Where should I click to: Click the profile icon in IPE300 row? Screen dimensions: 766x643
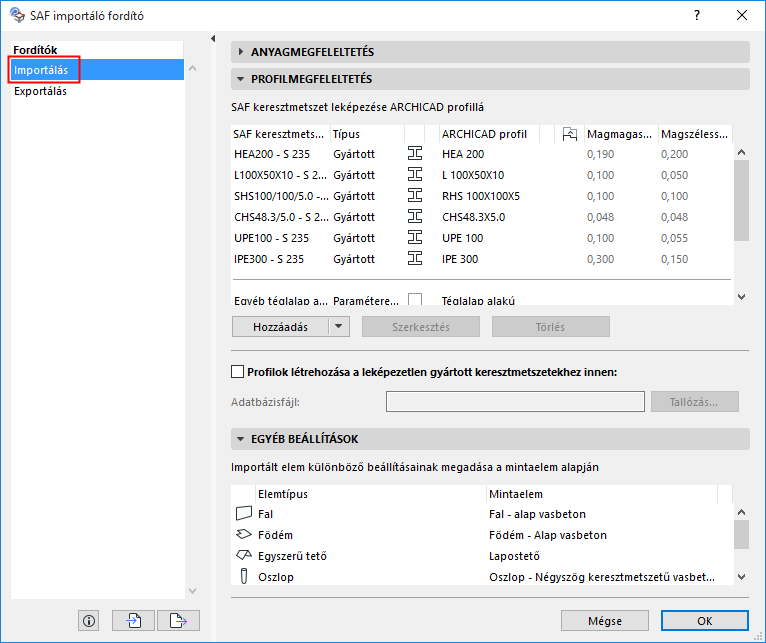[x=415, y=258]
